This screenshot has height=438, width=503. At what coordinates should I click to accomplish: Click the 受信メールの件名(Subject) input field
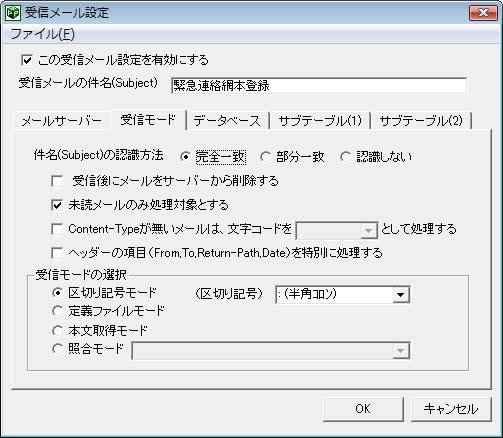click(319, 86)
